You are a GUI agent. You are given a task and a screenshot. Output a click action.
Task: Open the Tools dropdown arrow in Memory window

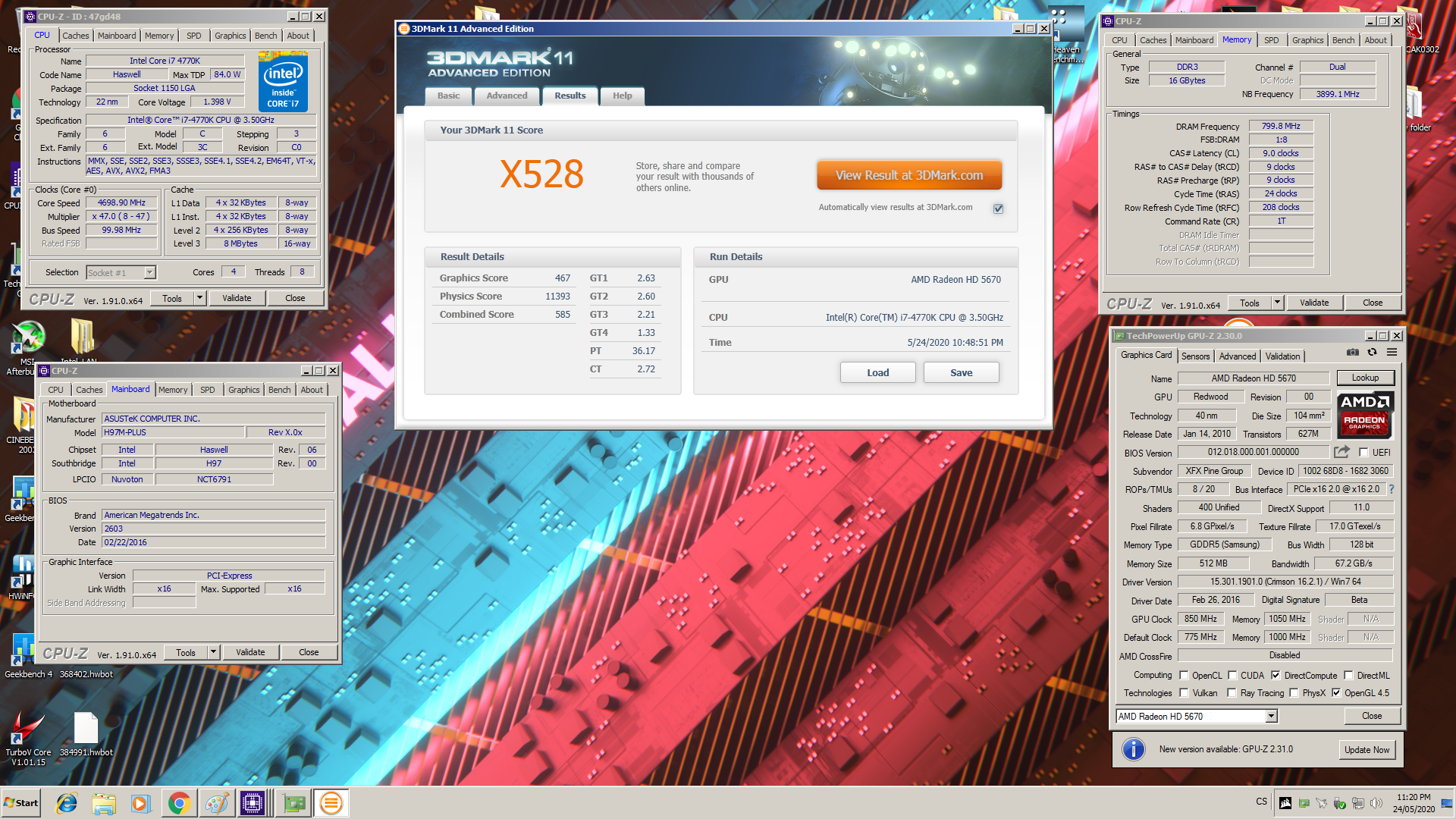[x=1278, y=303]
